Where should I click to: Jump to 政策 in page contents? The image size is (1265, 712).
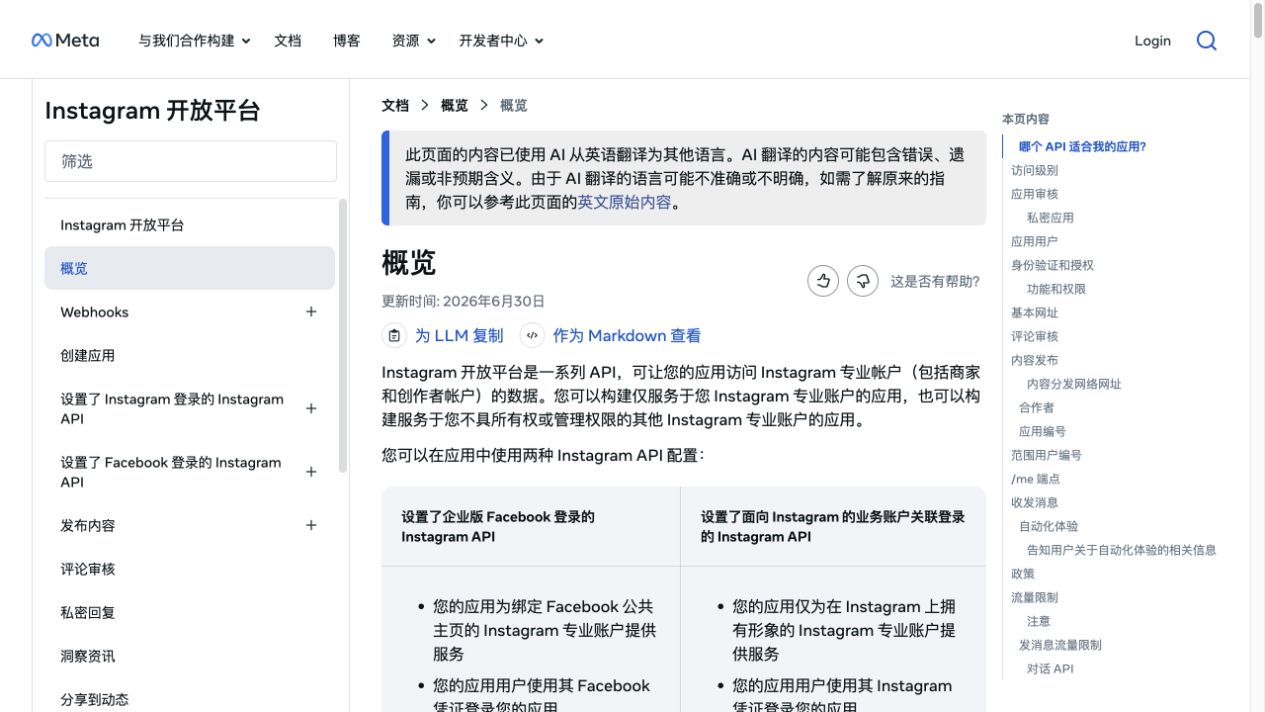coord(1022,574)
